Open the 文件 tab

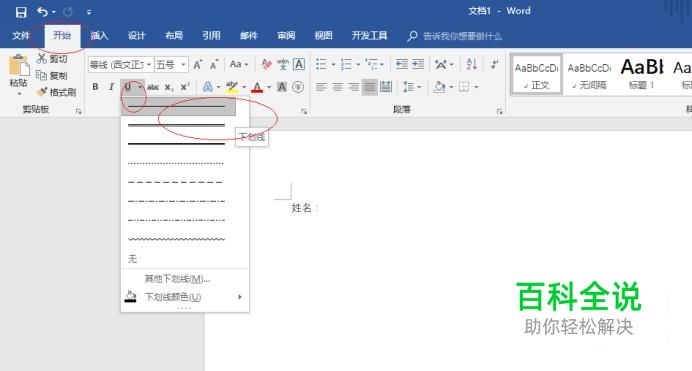21,36
